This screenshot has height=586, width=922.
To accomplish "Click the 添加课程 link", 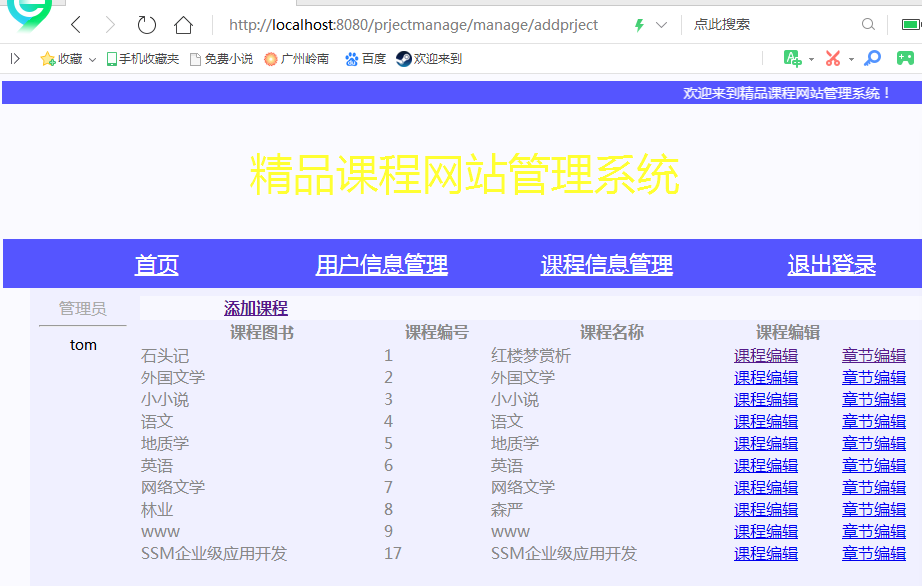I will pos(254,307).
